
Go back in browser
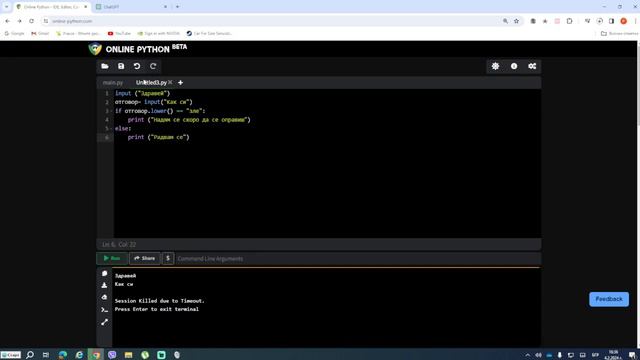click(7, 21)
